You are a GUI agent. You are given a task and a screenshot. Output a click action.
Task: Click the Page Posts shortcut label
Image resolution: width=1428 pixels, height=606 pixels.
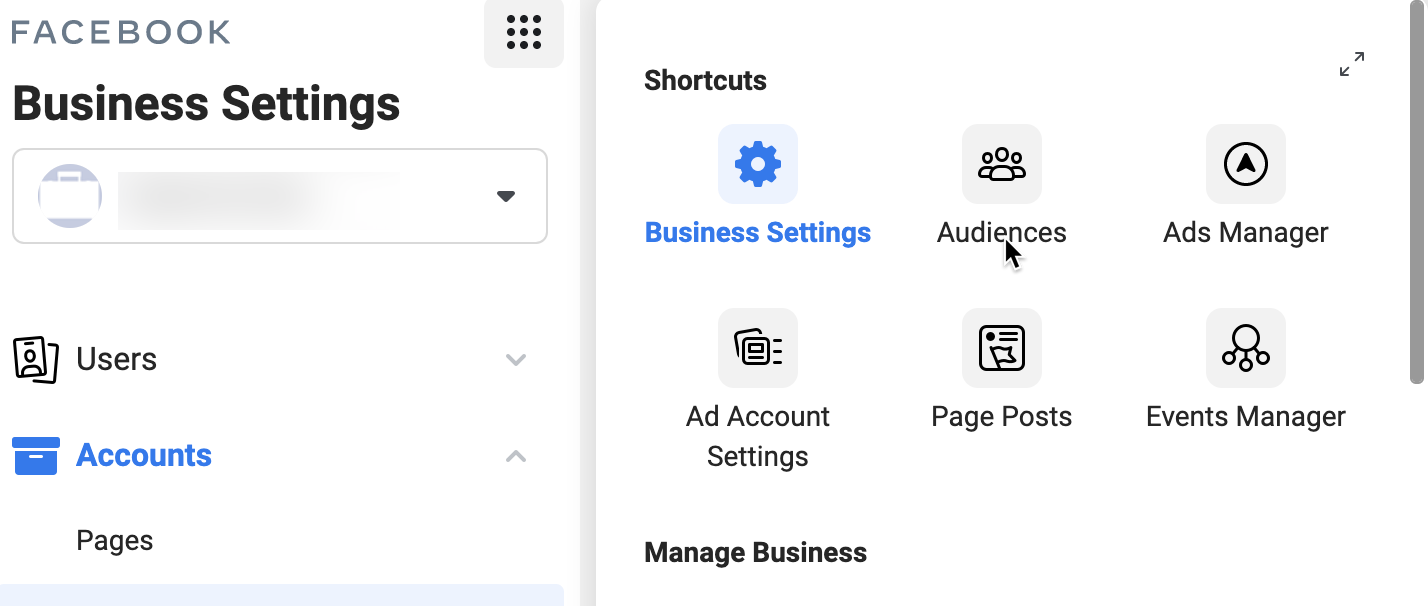pos(1002,417)
